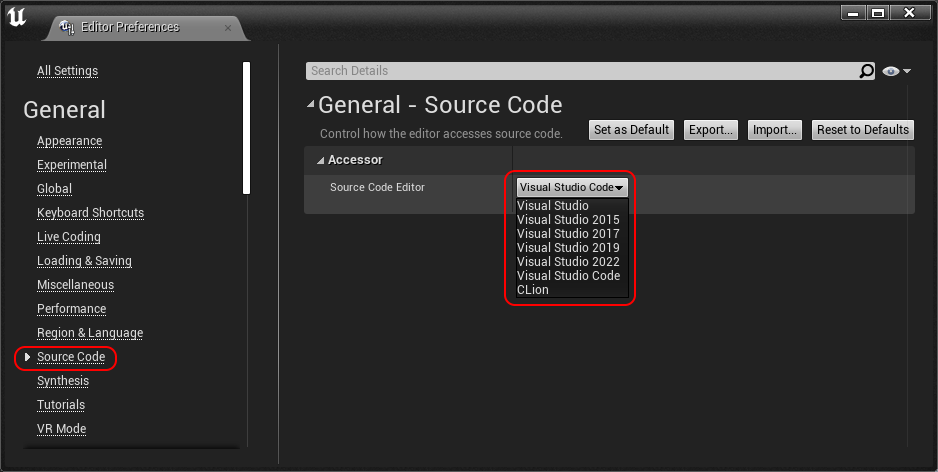This screenshot has width=938, height=472.
Task: Pick Visual Studio 2019 option
Action: pyautogui.click(x=568, y=248)
